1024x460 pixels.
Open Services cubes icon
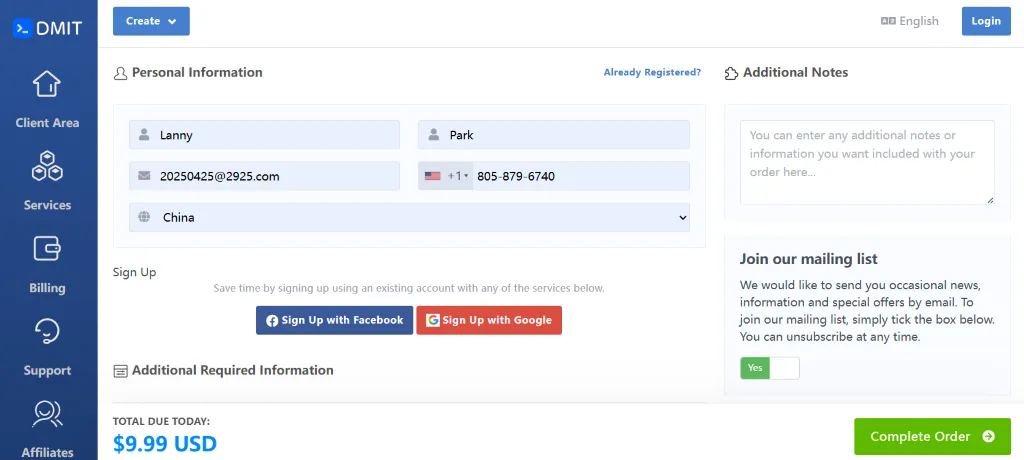(x=47, y=166)
